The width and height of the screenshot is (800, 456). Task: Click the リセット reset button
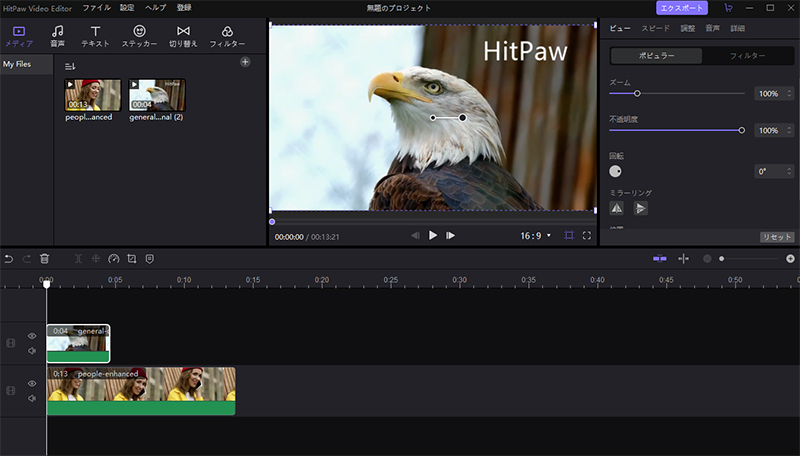point(777,237)
